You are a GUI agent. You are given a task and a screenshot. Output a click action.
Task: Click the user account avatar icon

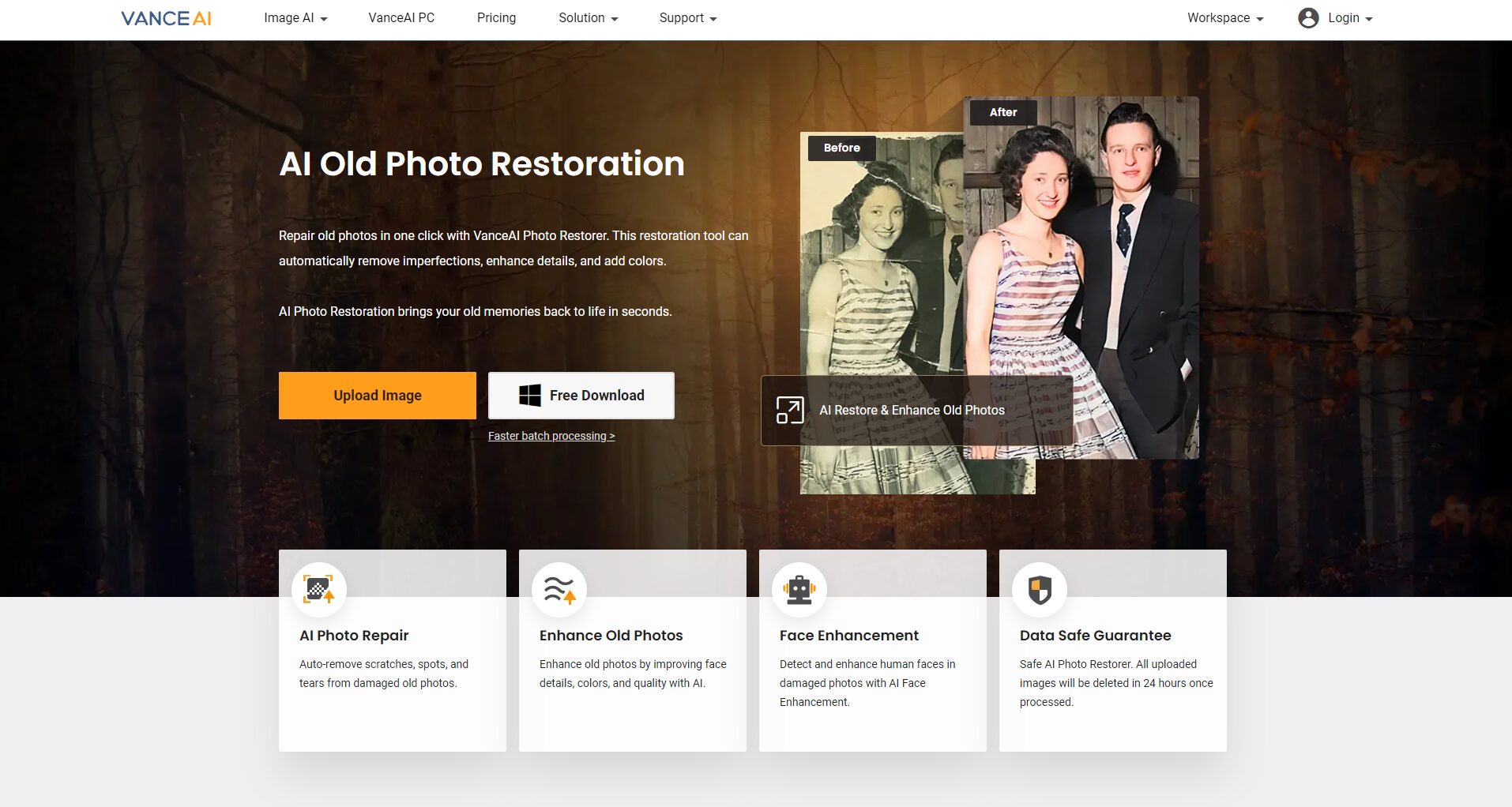click(x=1308, y=18)
